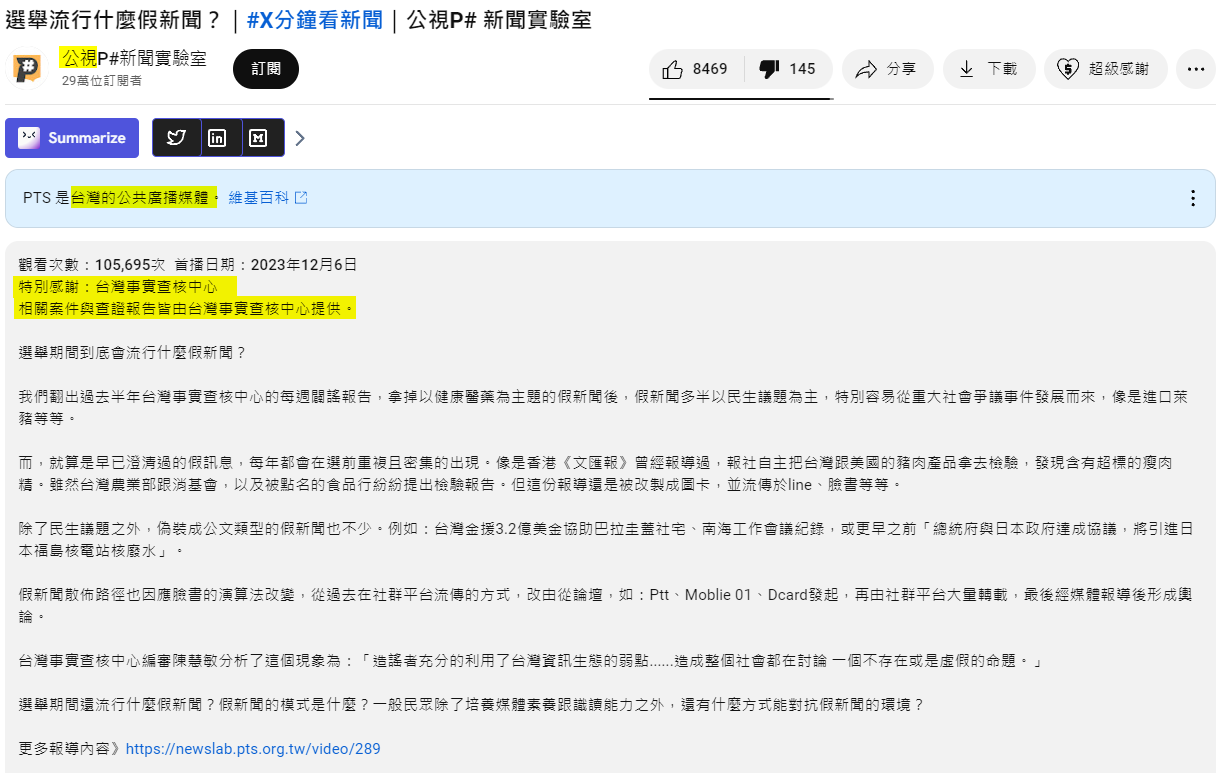Download the video via 下載 button
The image size is (1224, 773).
point(987,69)
